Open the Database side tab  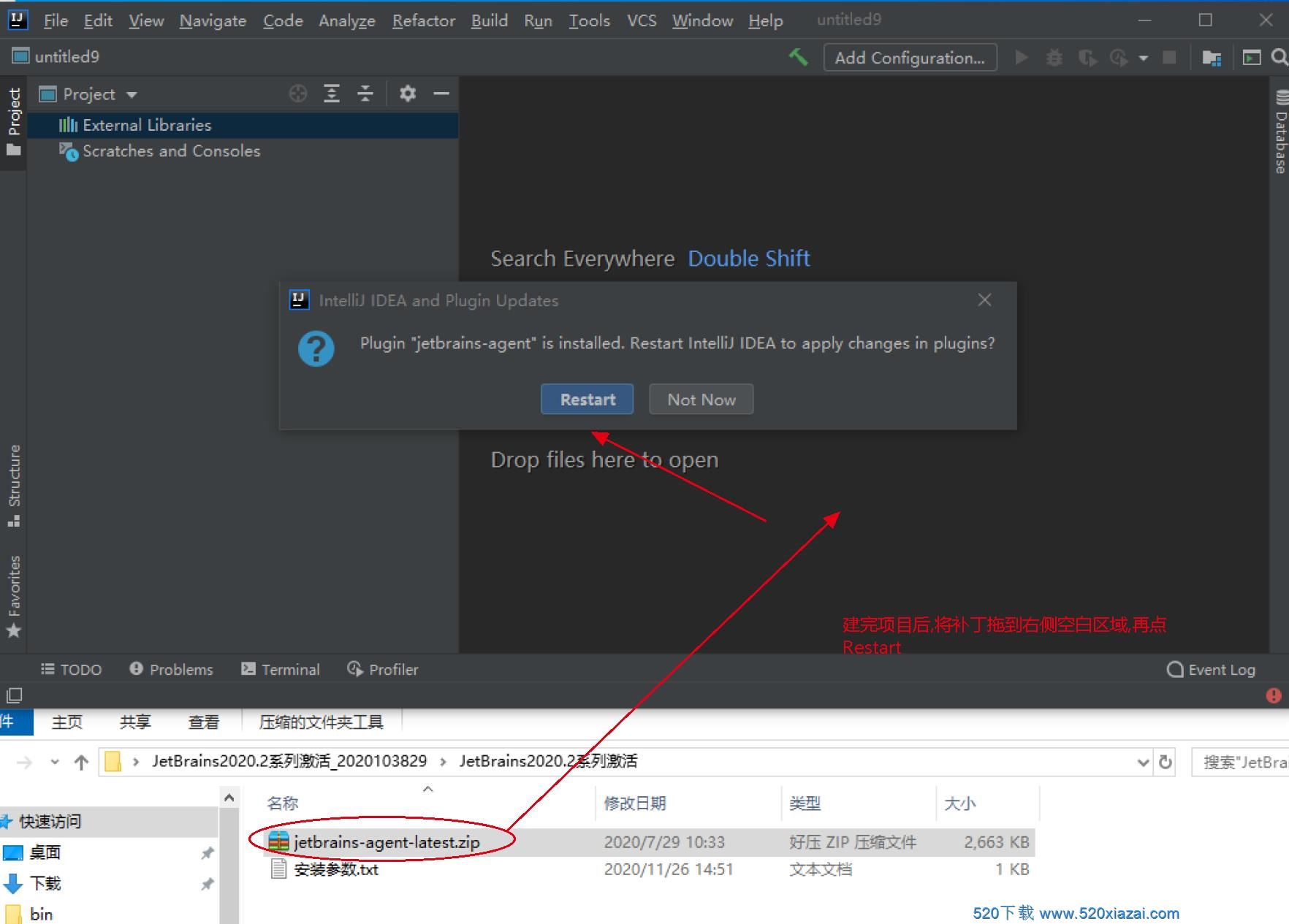(x=1280, y=131)
